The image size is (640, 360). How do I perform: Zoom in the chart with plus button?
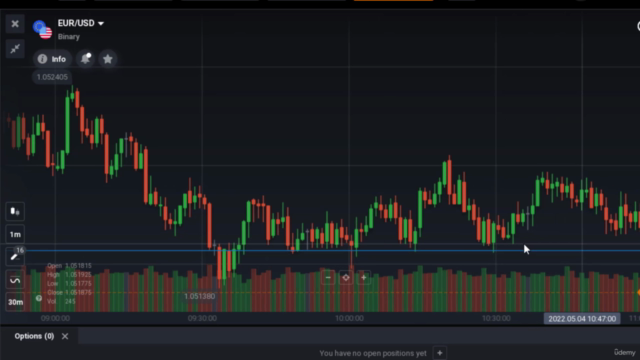[363, 278]
